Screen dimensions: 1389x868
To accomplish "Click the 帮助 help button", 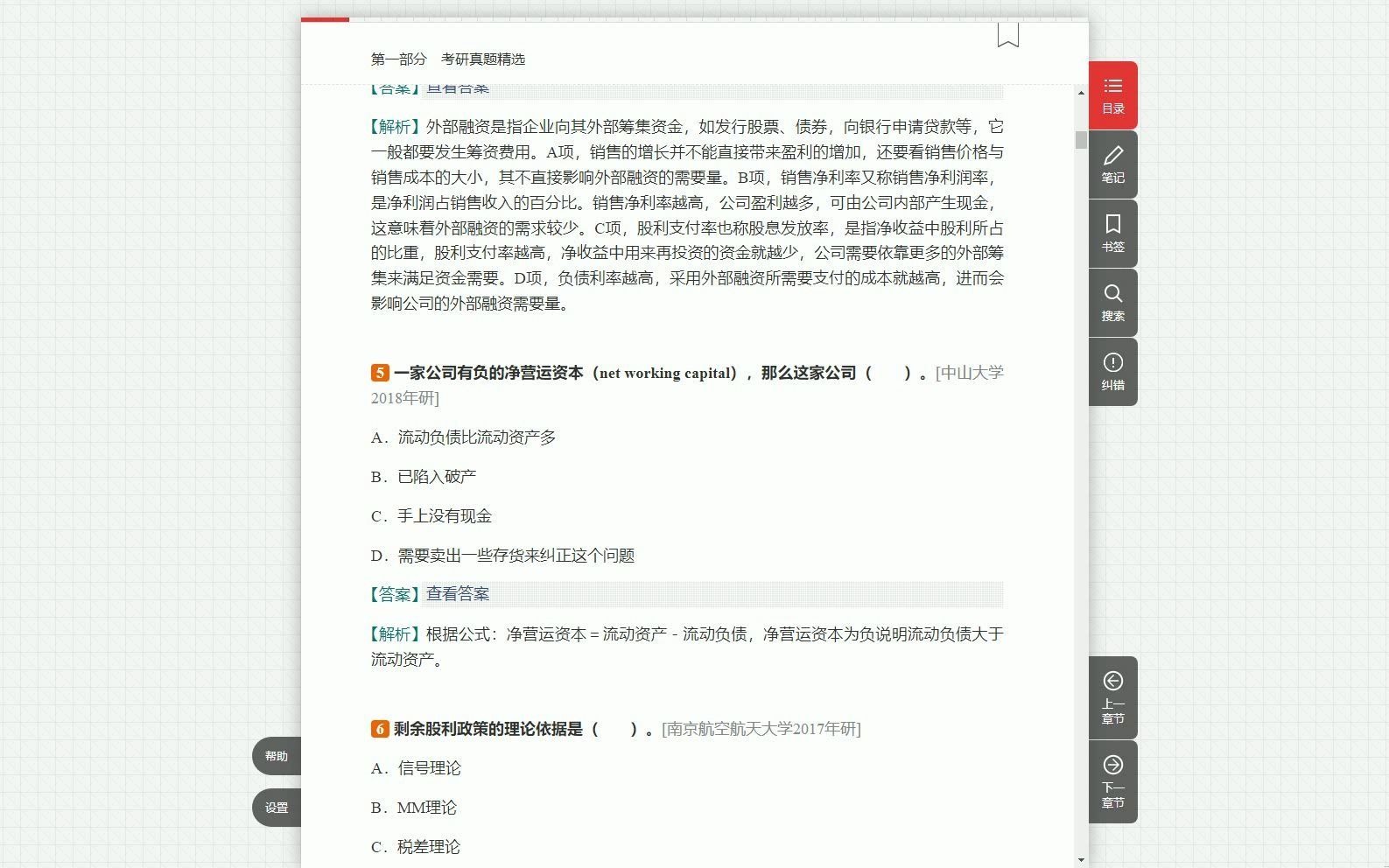I will pos(277,756).
